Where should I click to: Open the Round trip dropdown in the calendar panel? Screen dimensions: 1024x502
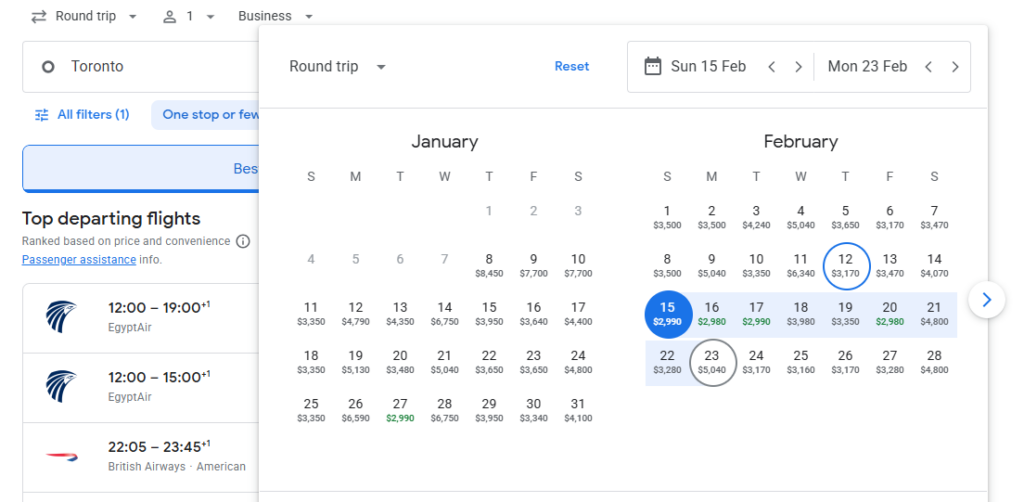coord(338,67)
